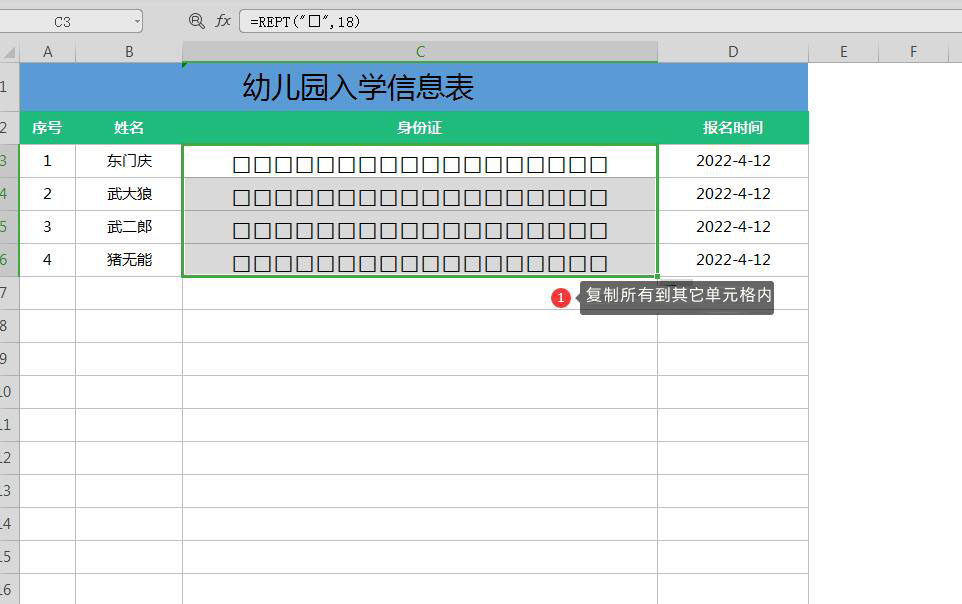Select column E header

click(844, 52)
